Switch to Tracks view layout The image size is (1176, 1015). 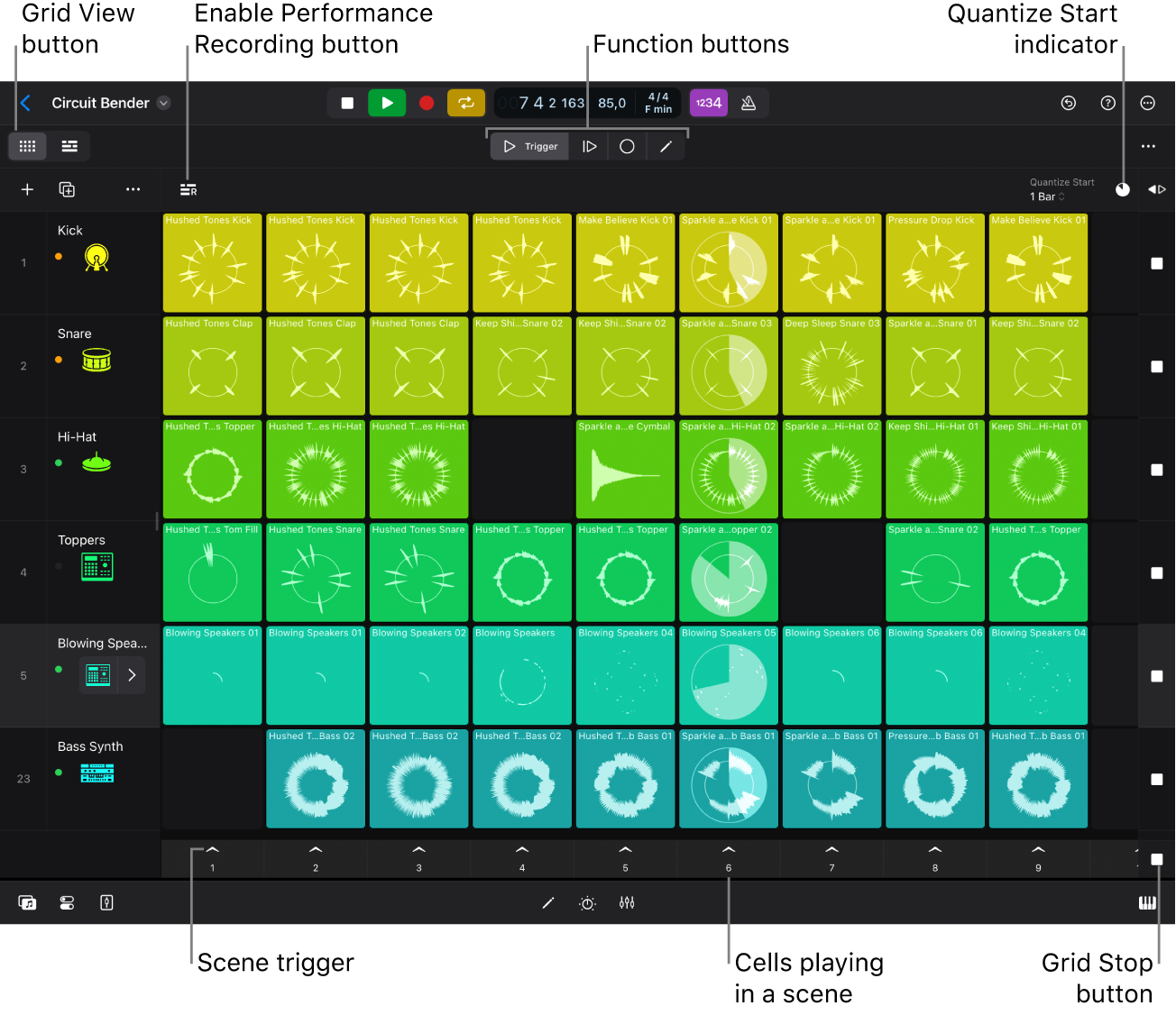point(69,146)
